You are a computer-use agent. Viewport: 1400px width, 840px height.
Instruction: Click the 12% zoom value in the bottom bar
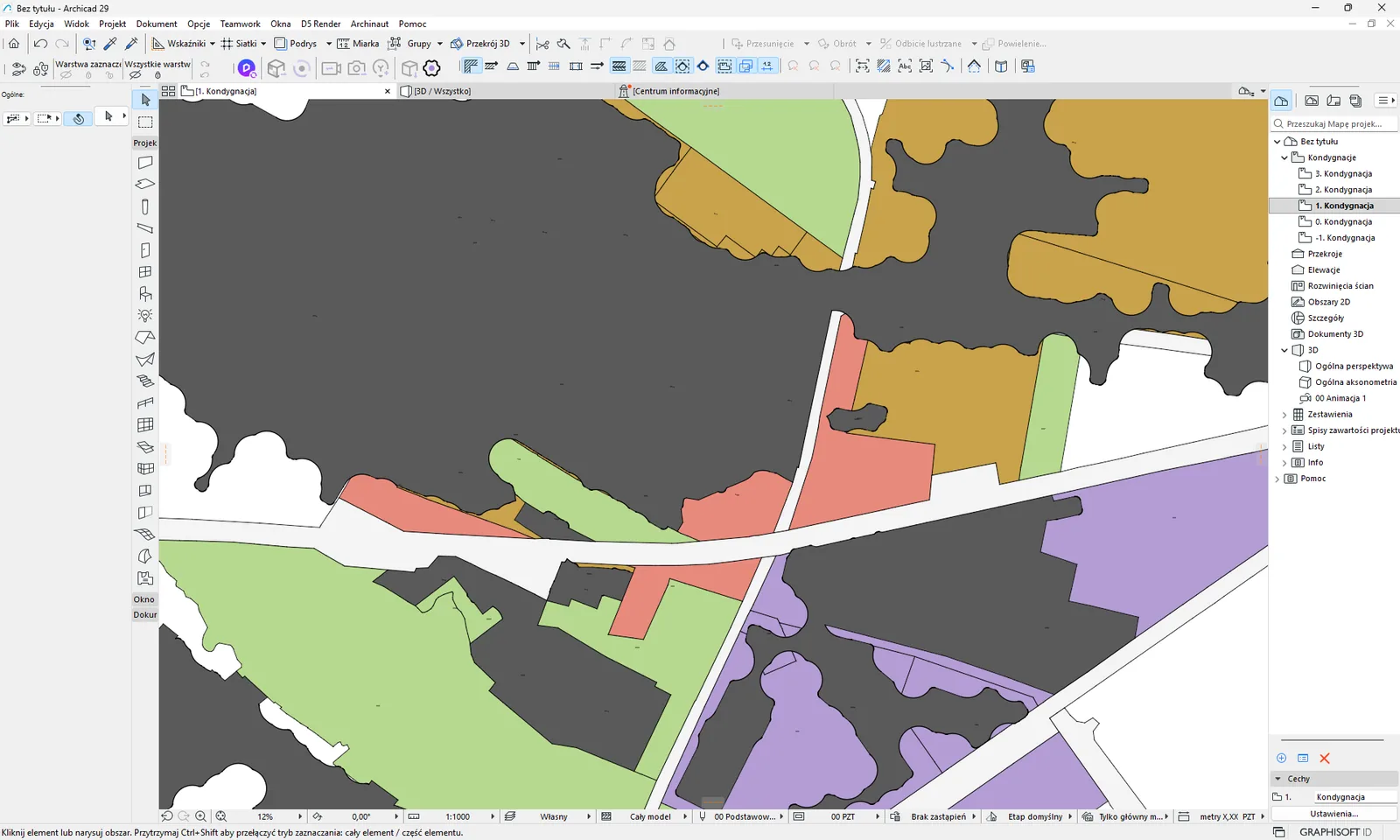[x=265, y=816]
